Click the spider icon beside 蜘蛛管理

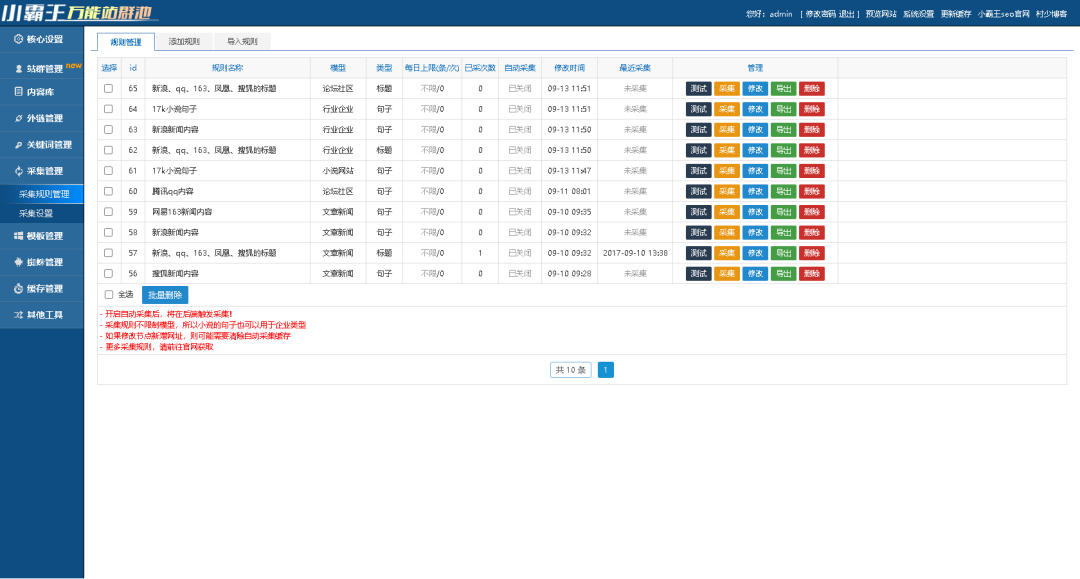[x=18, y=262]
